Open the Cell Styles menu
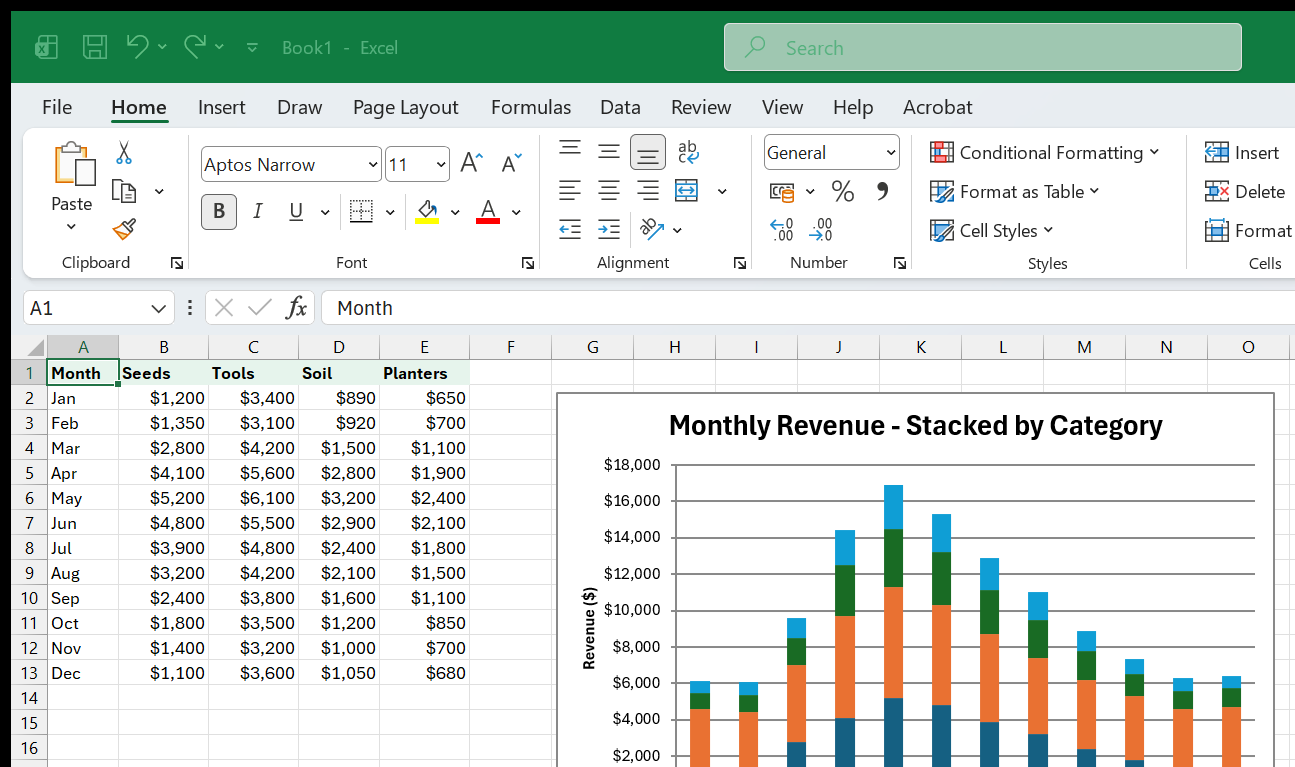1295x767 pixels. click(x=991, y=230)
